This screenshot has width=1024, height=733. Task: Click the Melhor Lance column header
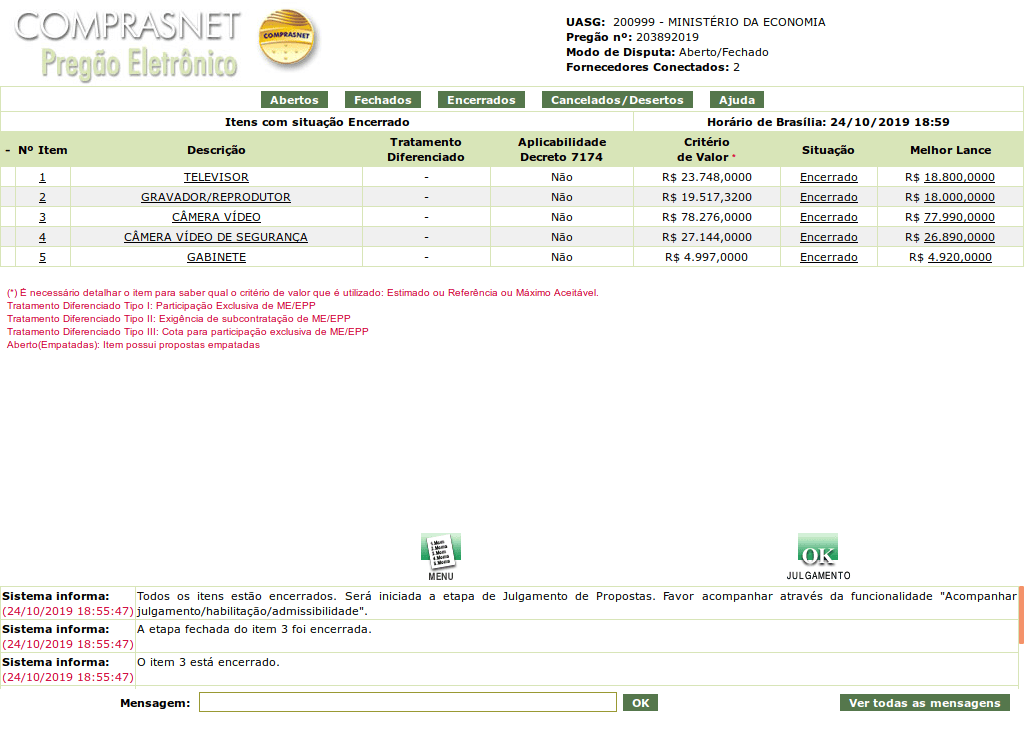(x=950, y=150)
